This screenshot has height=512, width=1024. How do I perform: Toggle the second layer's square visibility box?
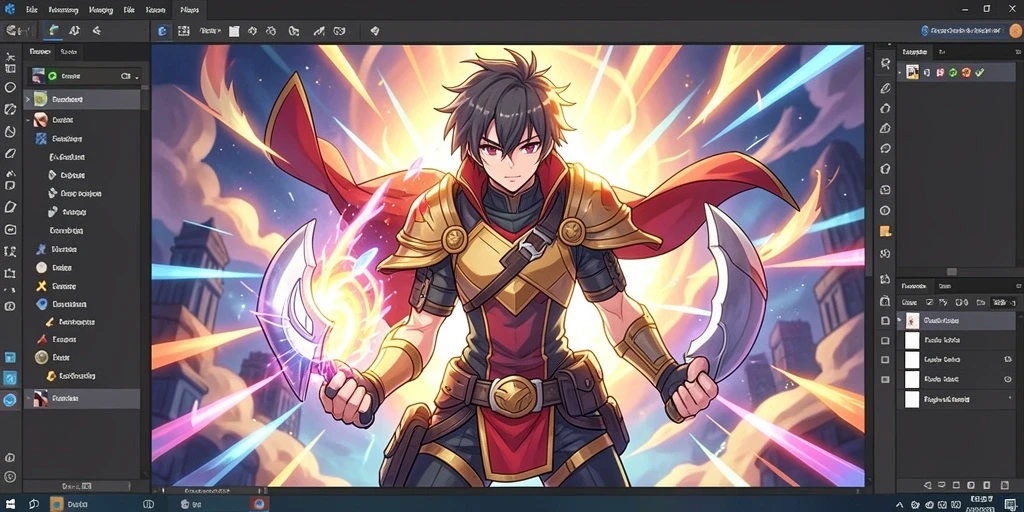click(x=885, y=340)
